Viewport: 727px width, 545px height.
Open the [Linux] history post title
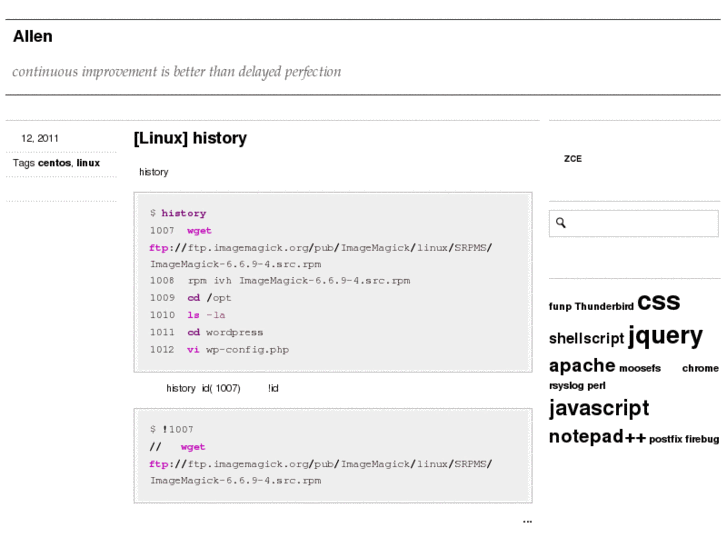[x=190, y=138]
